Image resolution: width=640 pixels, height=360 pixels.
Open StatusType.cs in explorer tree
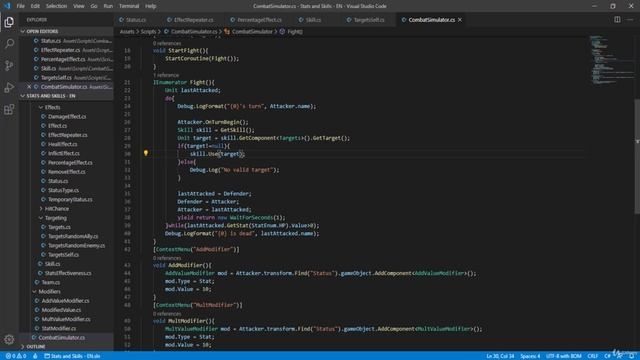(x=63, y=190)
